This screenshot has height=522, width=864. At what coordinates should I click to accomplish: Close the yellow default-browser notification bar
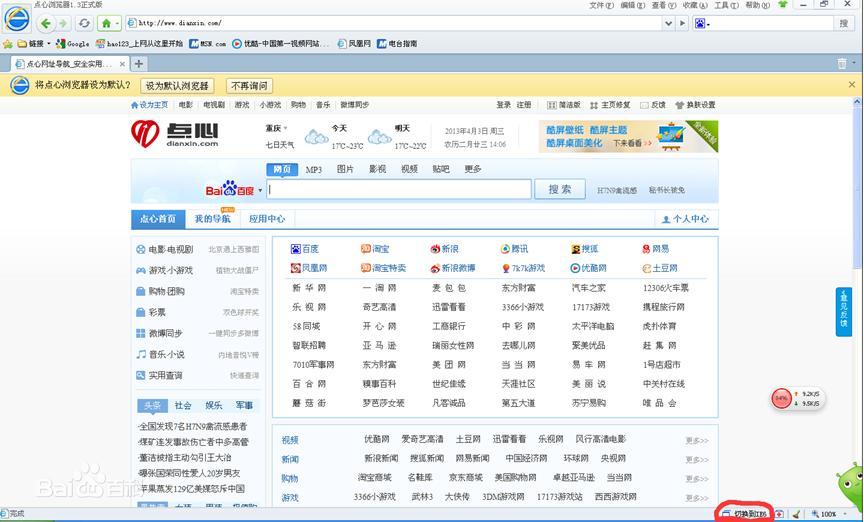[852, 85]
